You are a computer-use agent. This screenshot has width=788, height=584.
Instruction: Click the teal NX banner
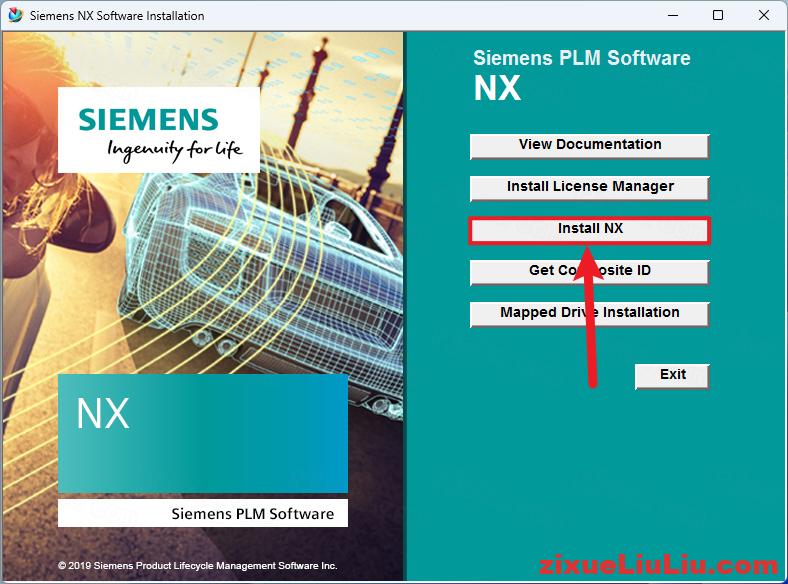202,433
